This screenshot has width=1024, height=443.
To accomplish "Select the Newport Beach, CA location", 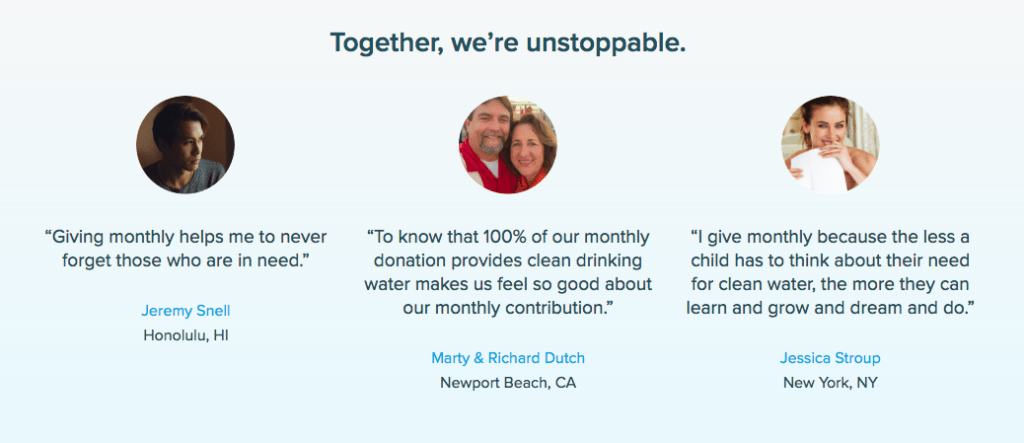I will click(x=507, y=382).
